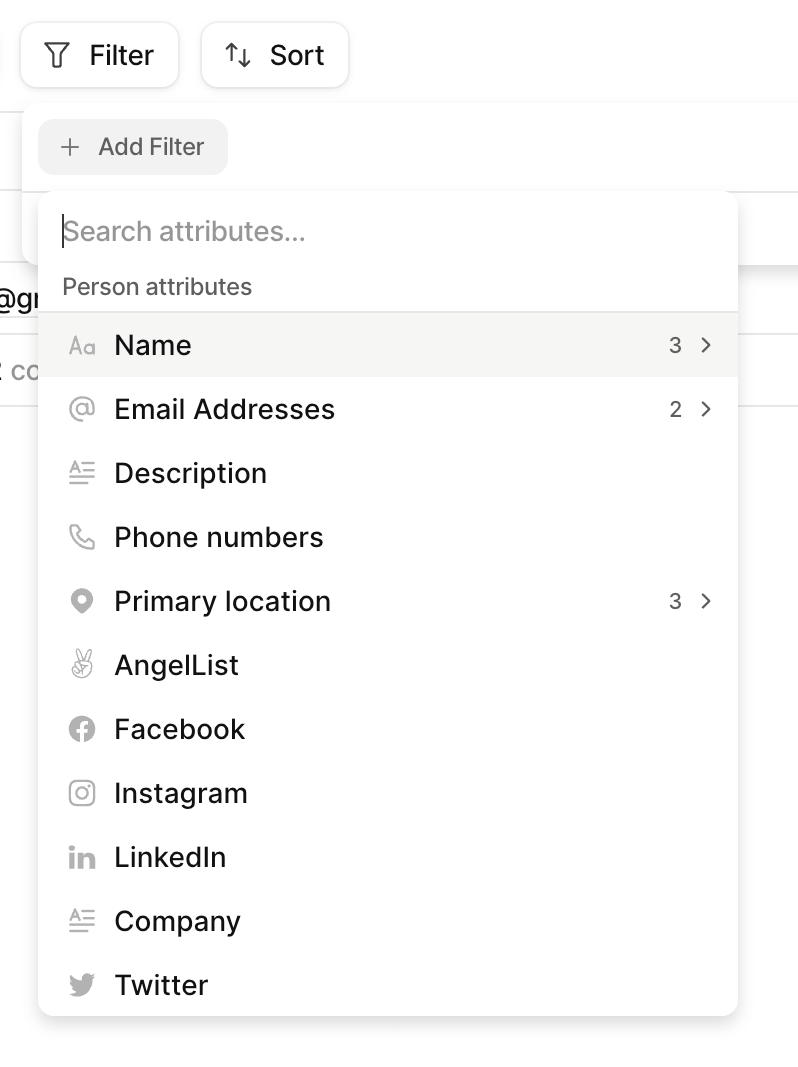Select the @ icon for Email Addresses
This screenshot has width=798, height=1067.
(x=82, y=409)
